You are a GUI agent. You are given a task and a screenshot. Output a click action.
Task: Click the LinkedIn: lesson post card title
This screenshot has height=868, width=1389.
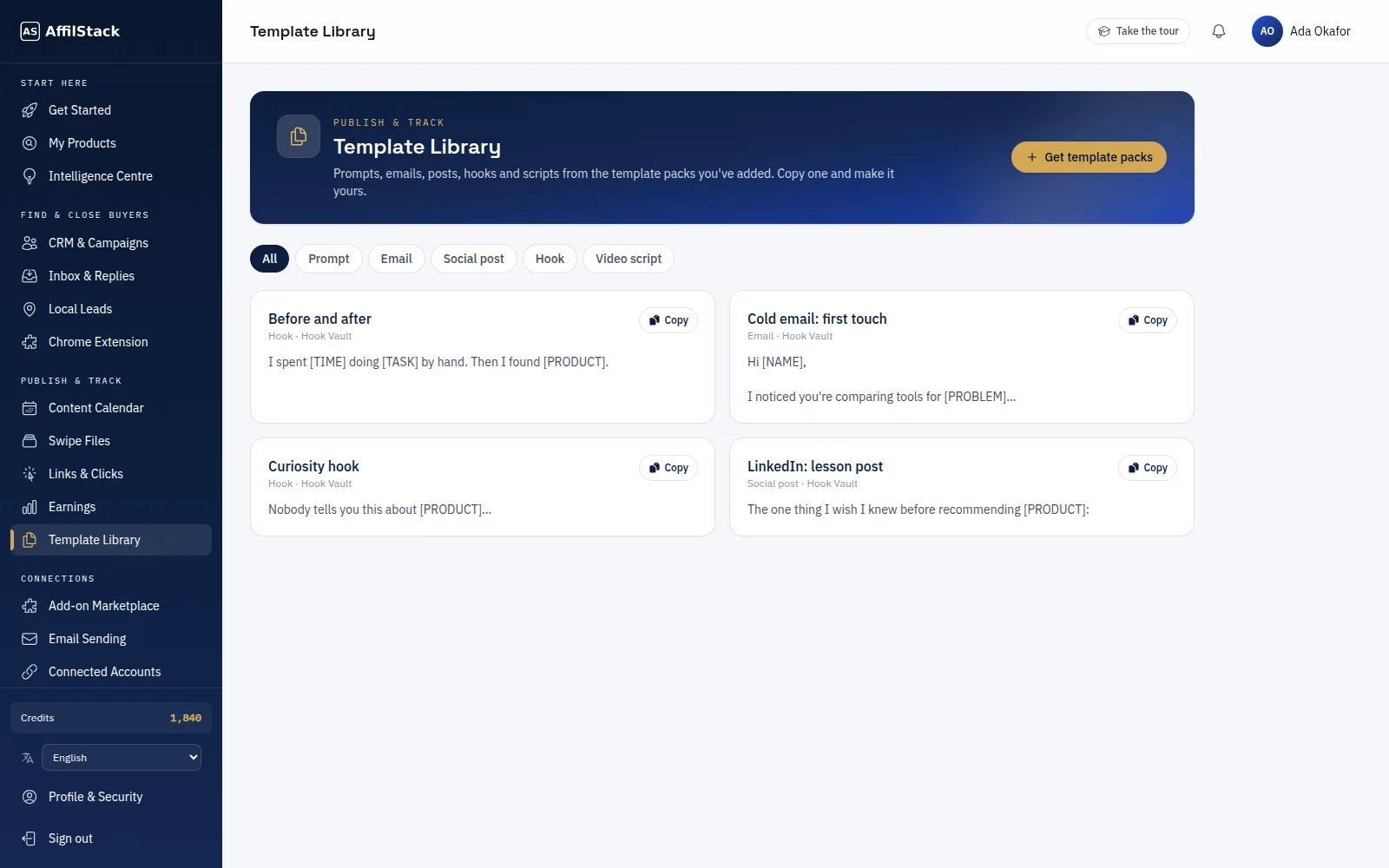point(815,466)
